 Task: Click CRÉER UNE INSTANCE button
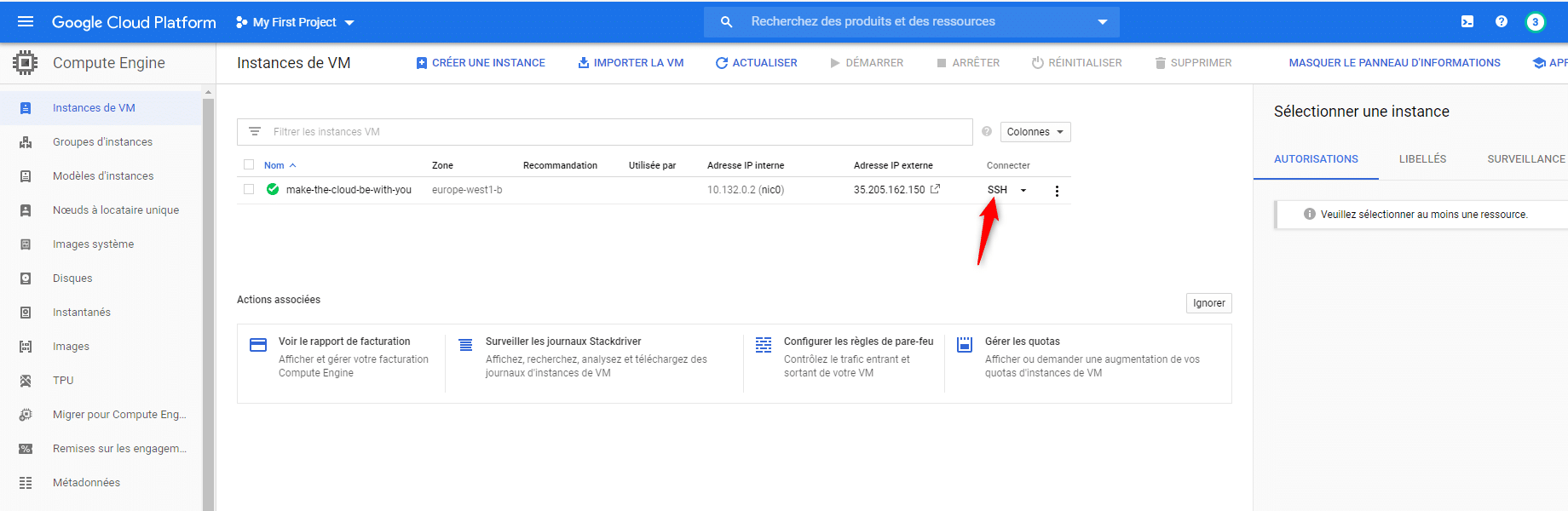click(x=481, y=63)
